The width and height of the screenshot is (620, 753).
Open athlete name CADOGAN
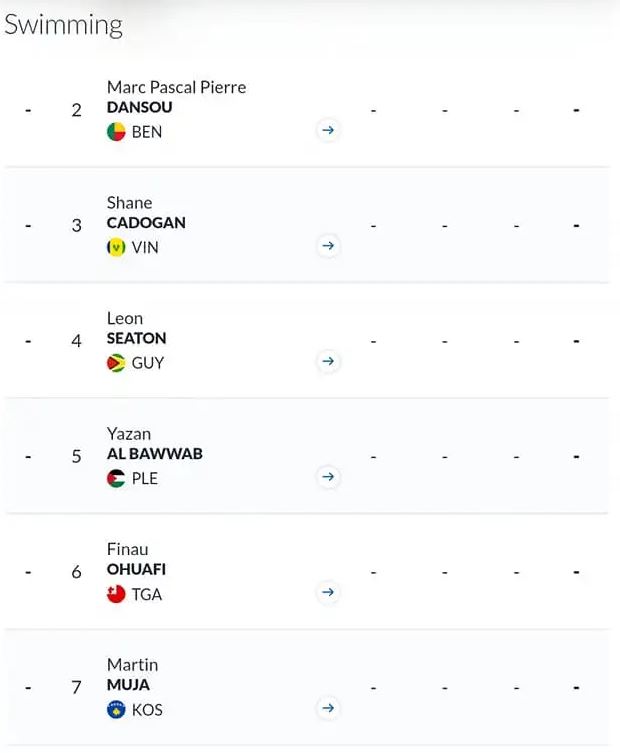146,223
